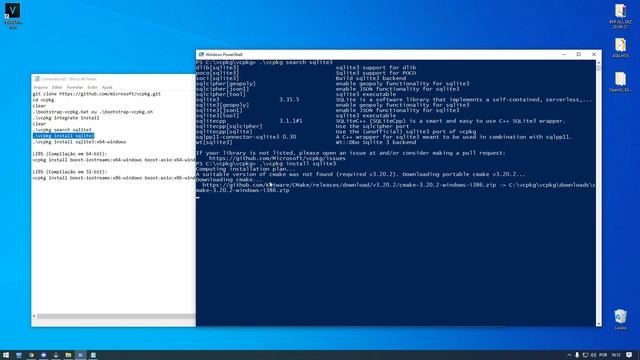The width and height of the screenshot is (640, 360).
Task: Click the Notepad title bar icon
Action: click(37, 79)
